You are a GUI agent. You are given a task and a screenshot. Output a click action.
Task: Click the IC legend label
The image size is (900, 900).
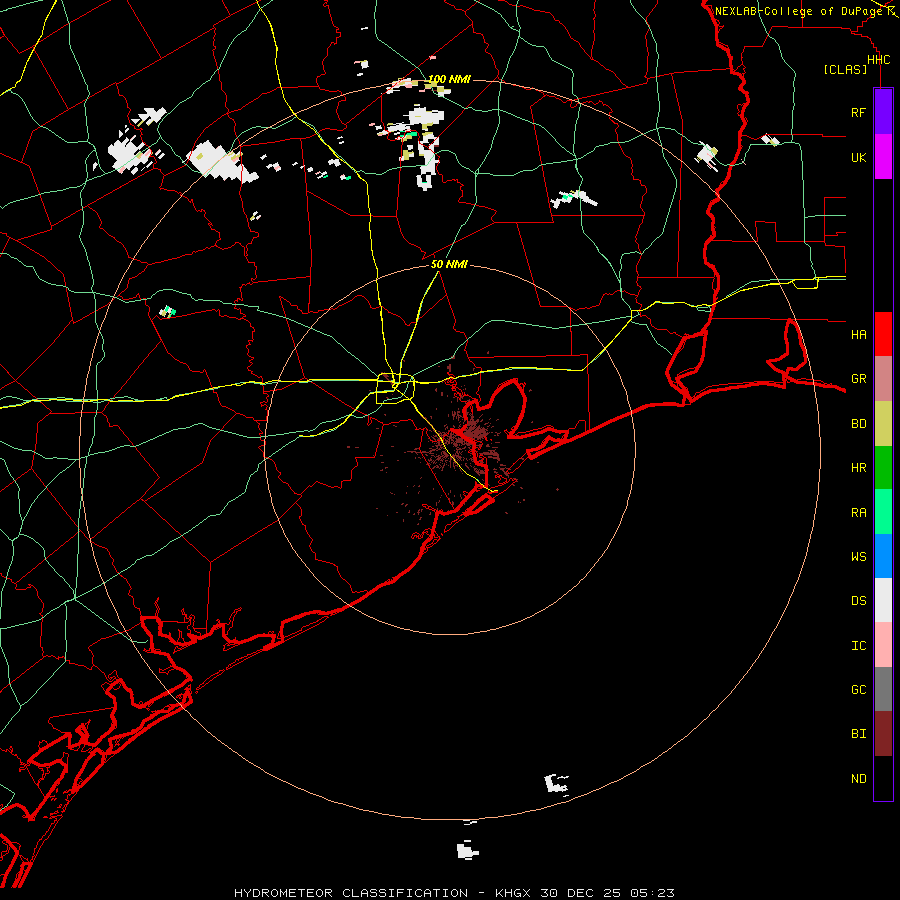click(x=858, y=646)
